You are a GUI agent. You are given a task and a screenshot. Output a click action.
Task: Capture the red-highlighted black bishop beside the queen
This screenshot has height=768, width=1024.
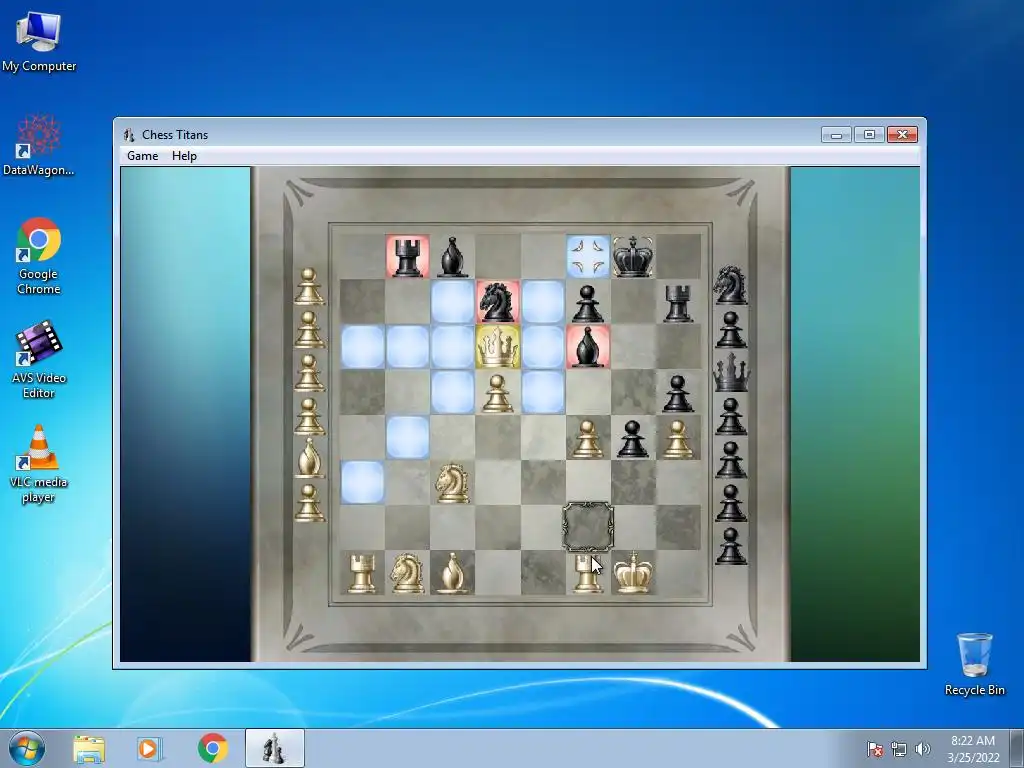588,347
